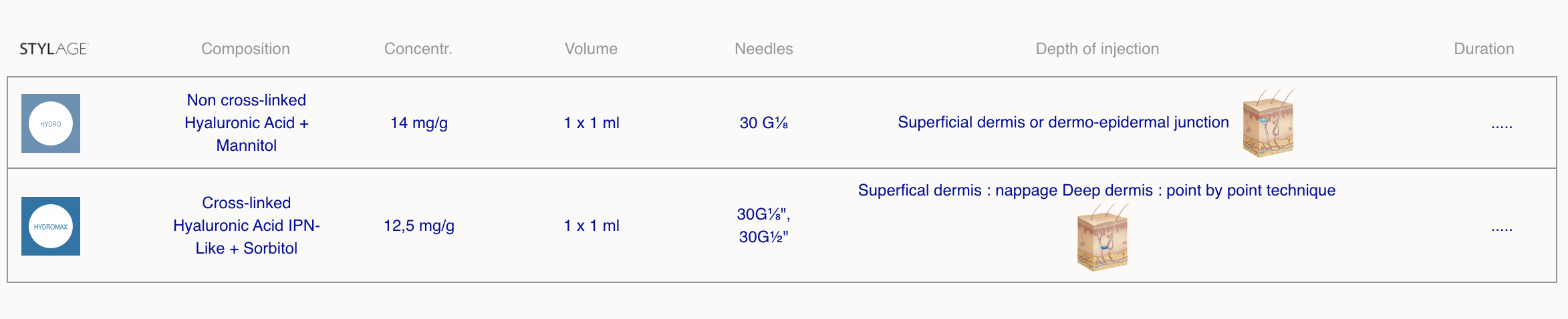Click the Hydro row duration dots
This screenshot has width=1568, height=319.
[1502, 125]
